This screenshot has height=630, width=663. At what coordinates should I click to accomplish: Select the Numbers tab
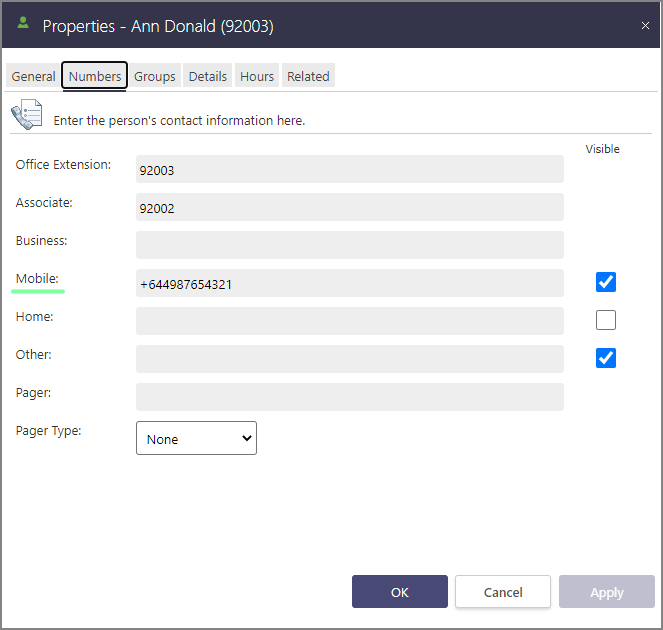pyautogui.click(x=95, y=76)
